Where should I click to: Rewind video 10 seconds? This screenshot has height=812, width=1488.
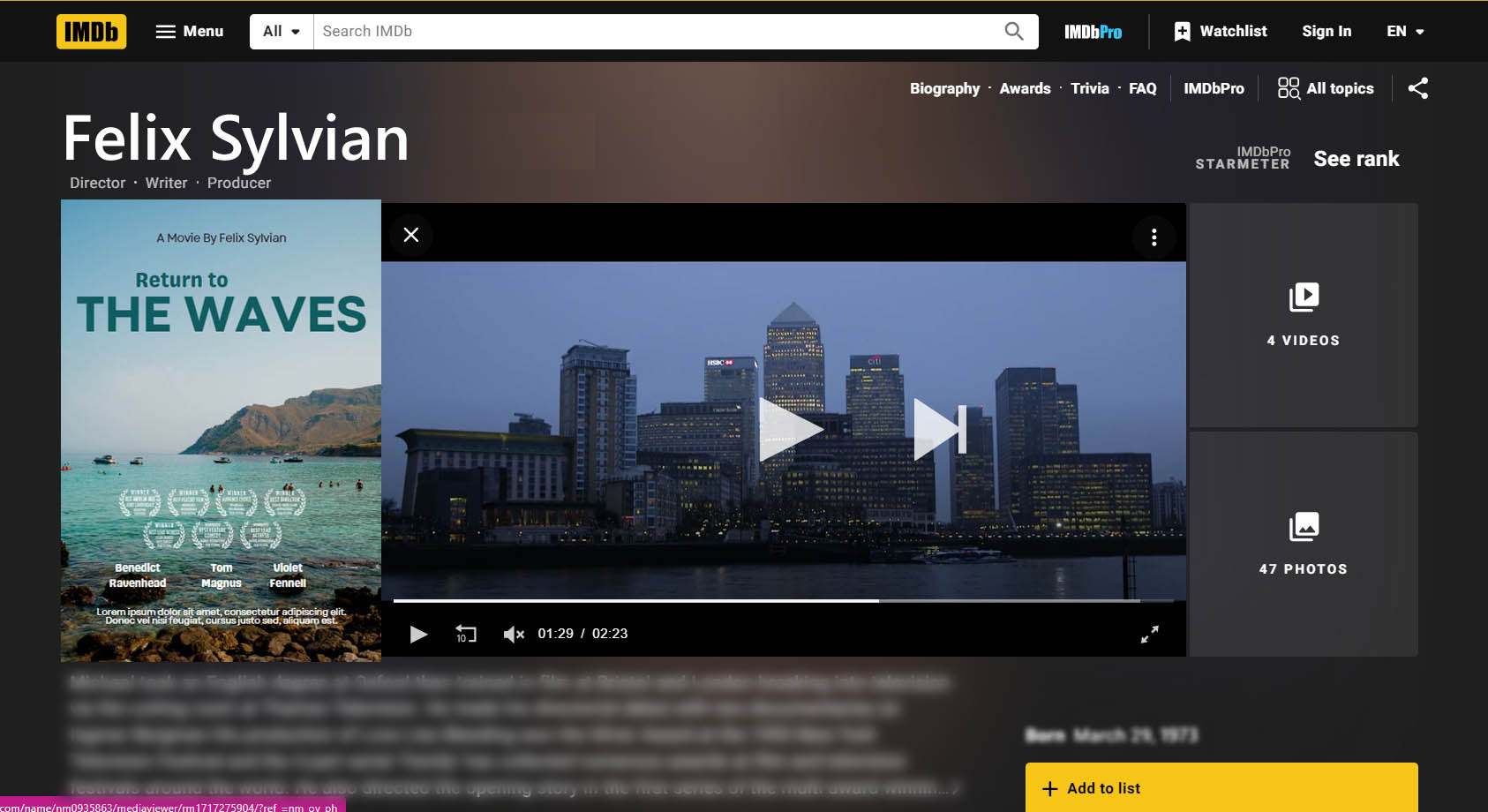coord(465,634)
